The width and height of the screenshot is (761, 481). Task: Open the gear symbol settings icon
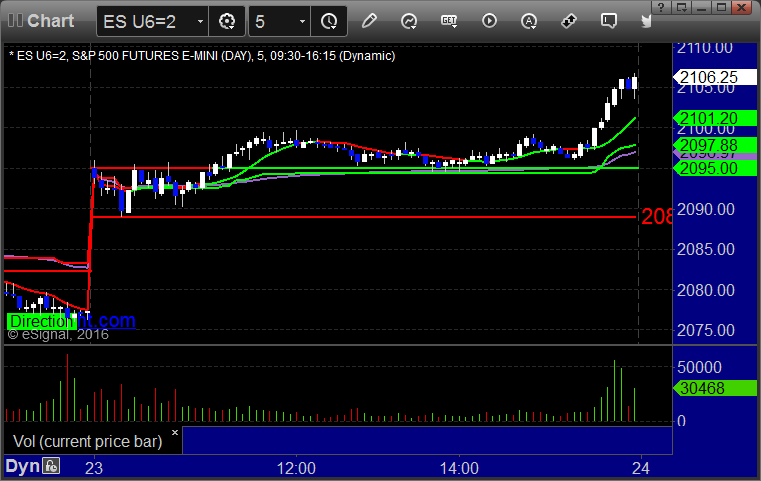click(227, 21)
